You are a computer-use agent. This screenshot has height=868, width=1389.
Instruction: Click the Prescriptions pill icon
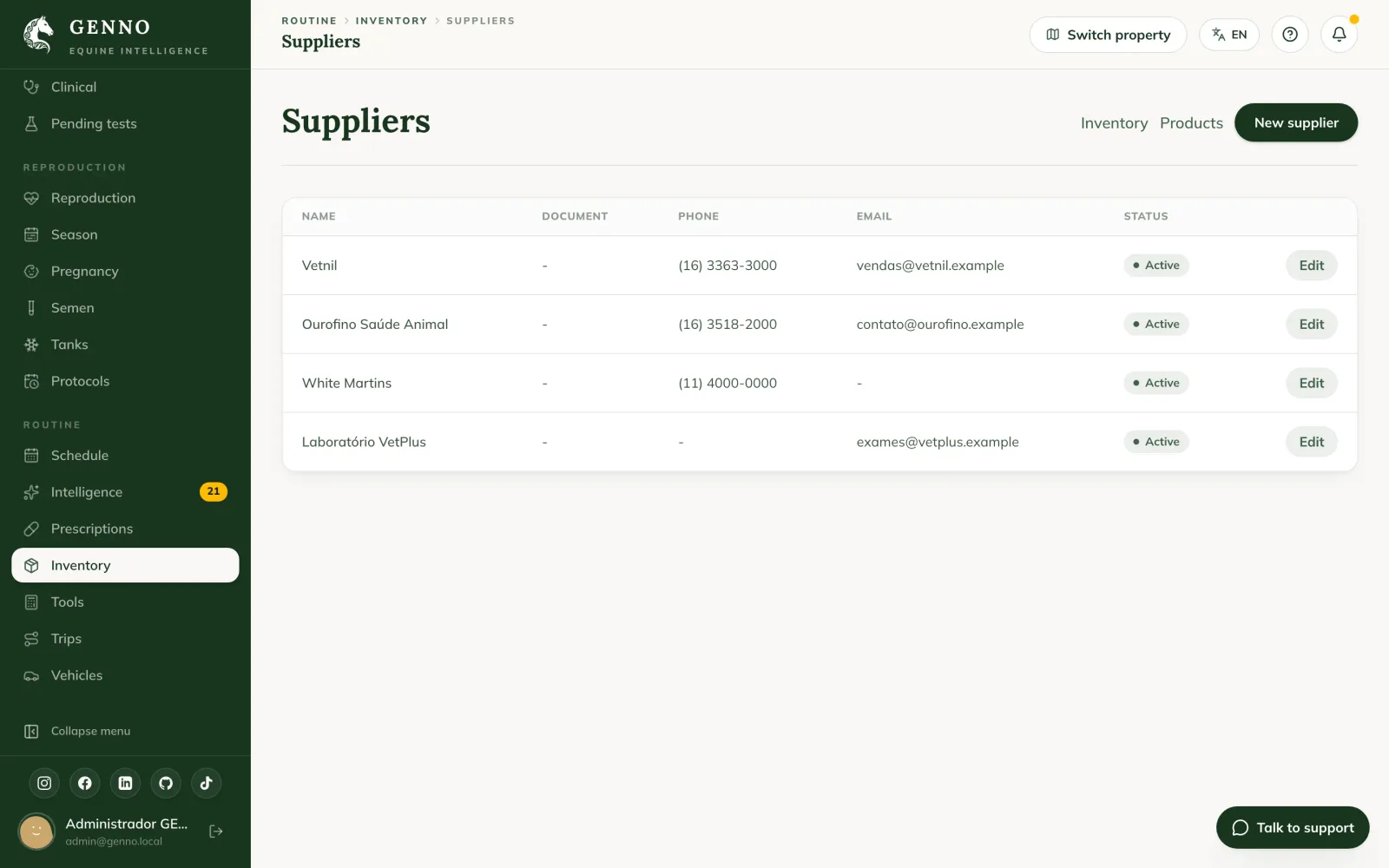click(31, 529)
